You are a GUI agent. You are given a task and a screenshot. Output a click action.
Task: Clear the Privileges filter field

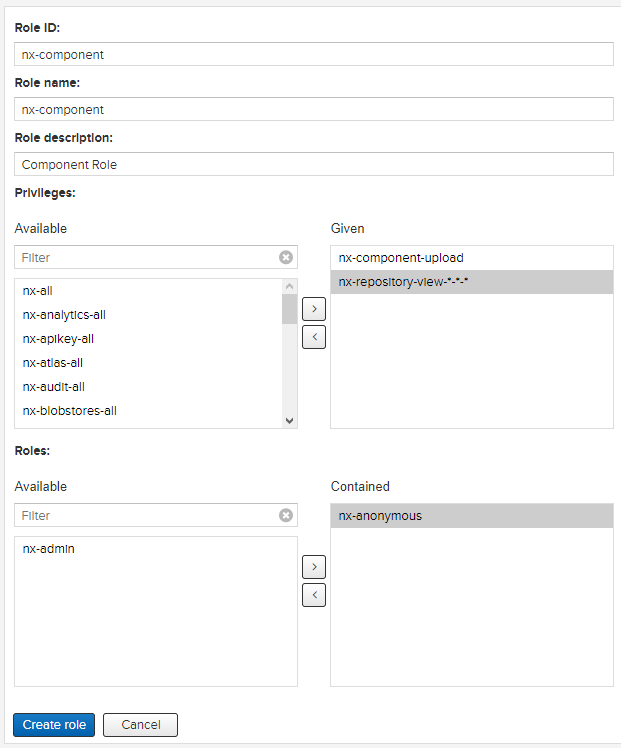[x=286, y=258]
